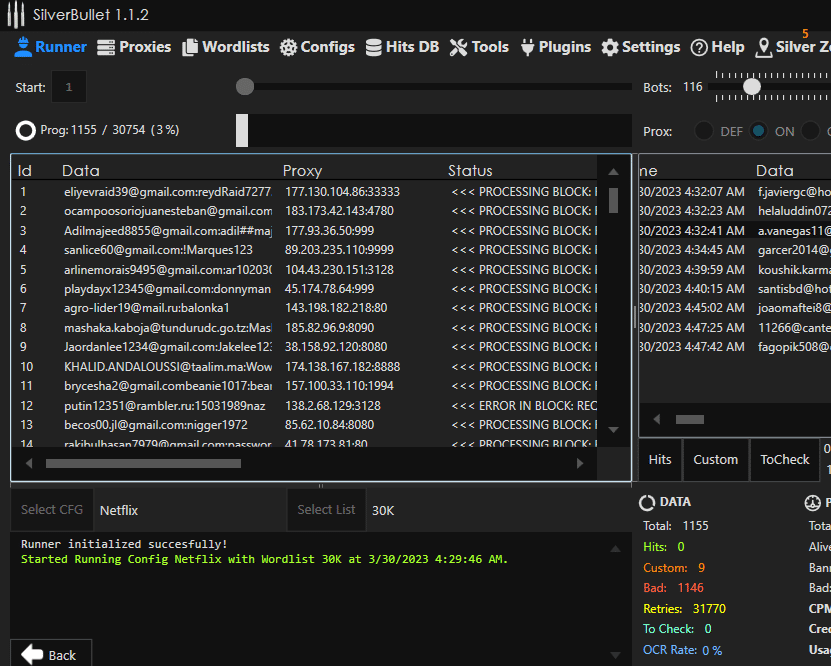Select the DEF proxy mode radio button
The width and height of the screenshot is (831, 666).
[x=704, y=131]
